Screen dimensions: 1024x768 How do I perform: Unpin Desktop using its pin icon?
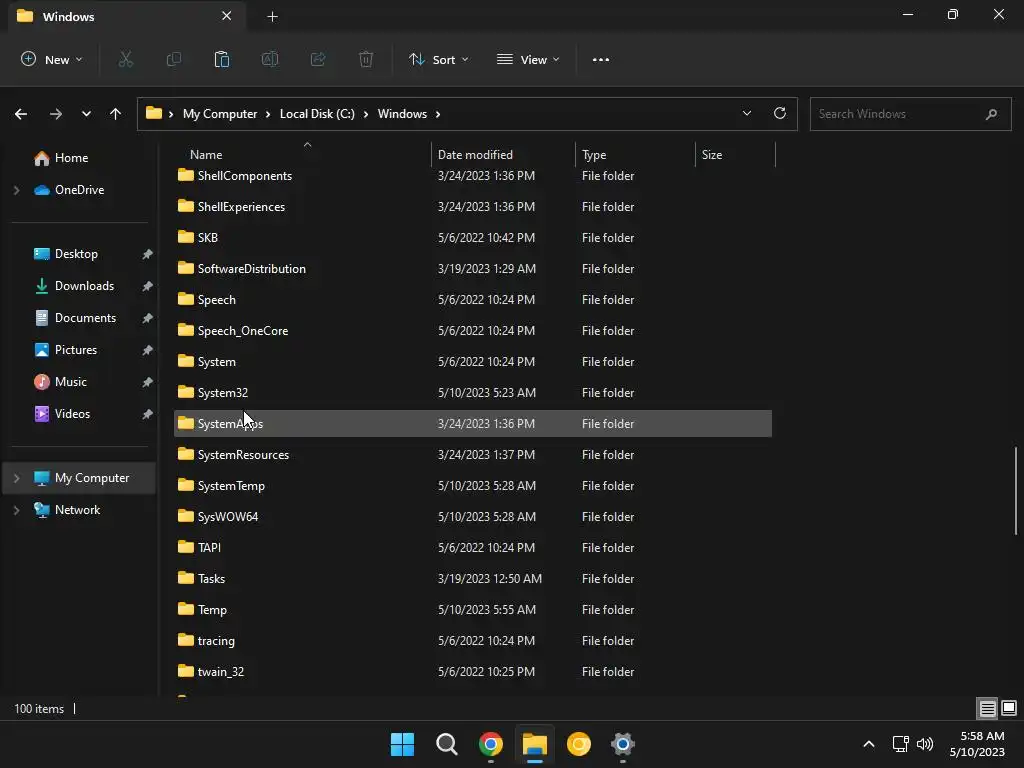(148, 254)
